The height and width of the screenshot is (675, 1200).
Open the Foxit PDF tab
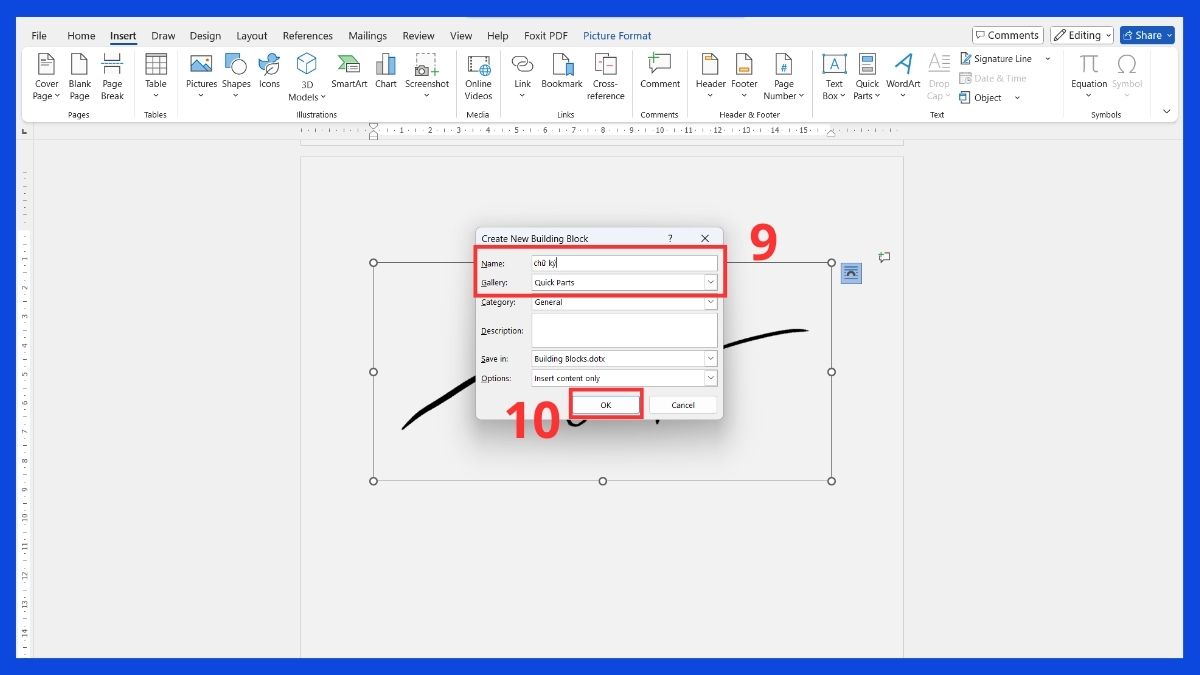[546, 36]
